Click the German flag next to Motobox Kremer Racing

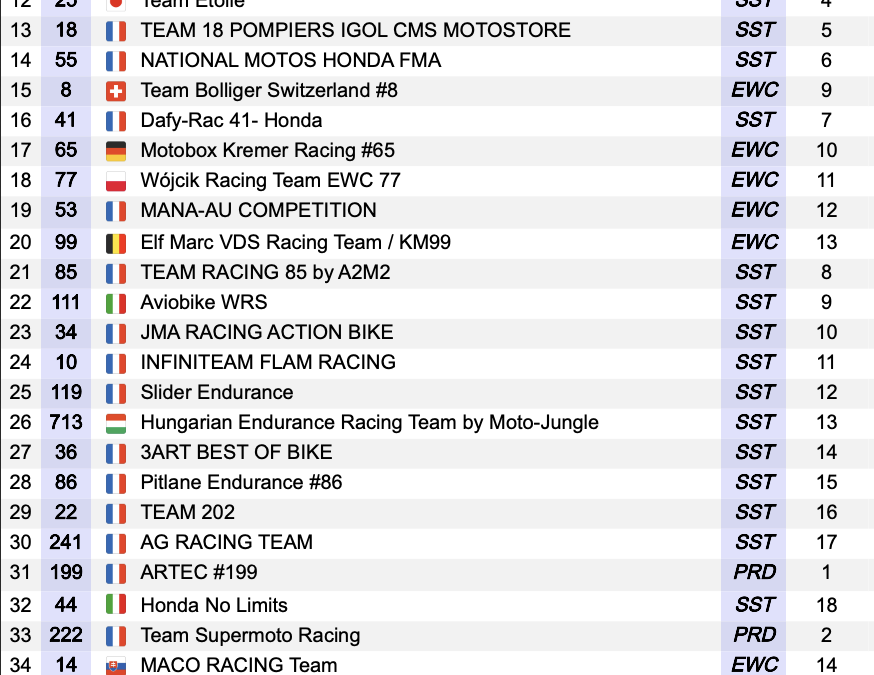[x=116, y=151]
